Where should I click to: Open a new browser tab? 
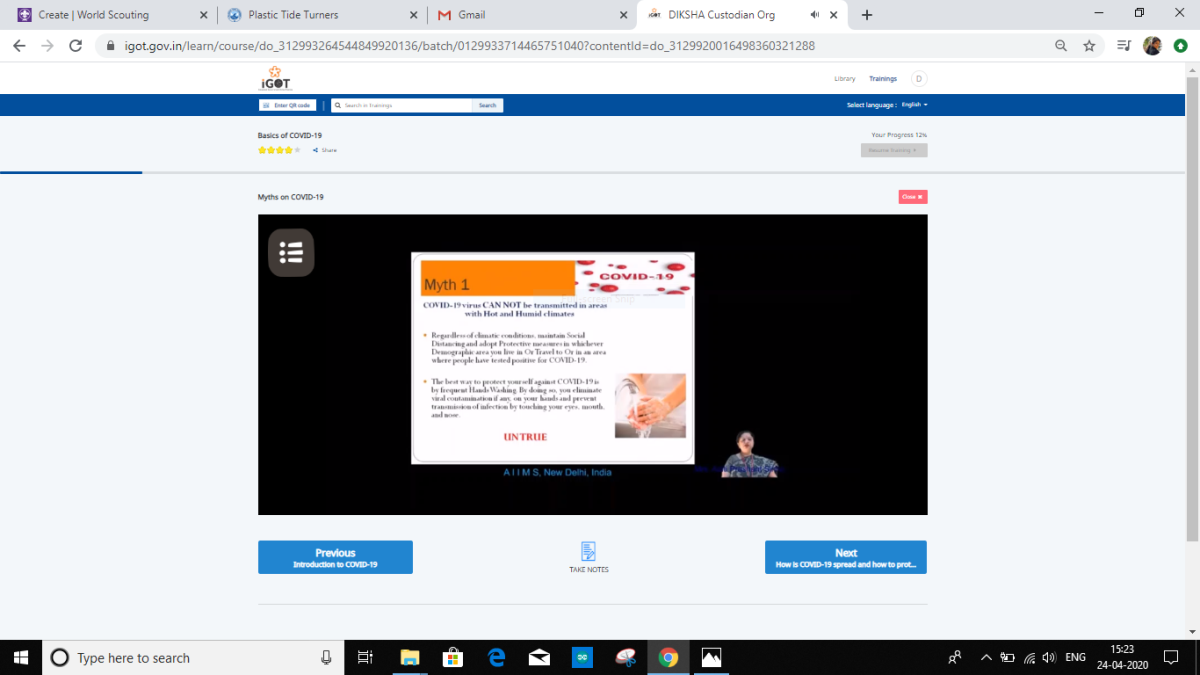(867, 15)
